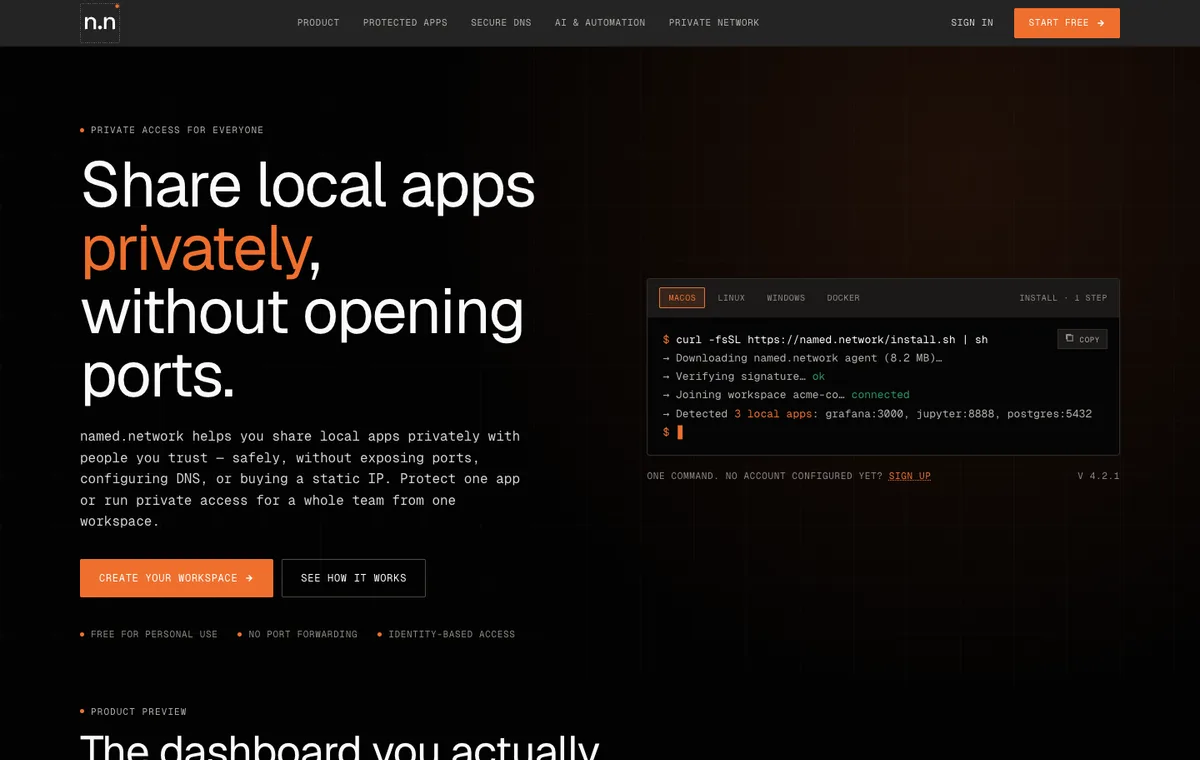The image size is (1200, 760).
Task: Open AI & Automation nav link
Action: click(600, 23)
